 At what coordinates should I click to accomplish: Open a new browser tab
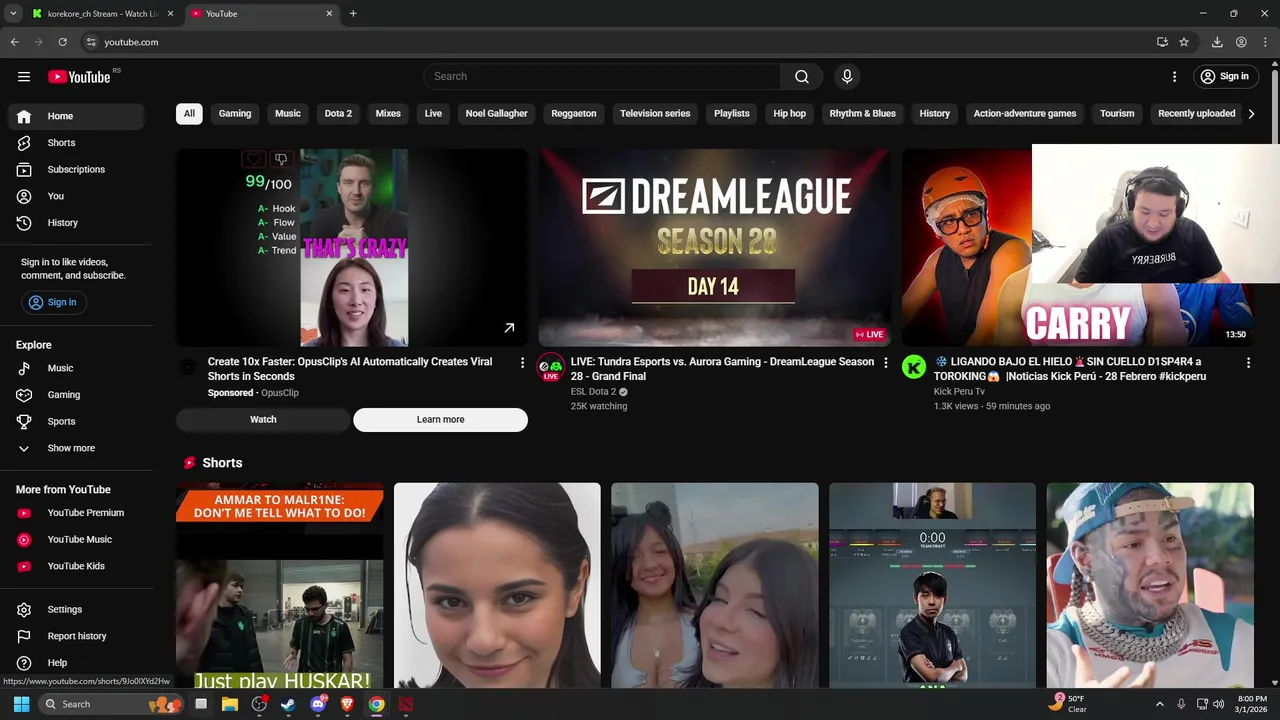point(353,14)
